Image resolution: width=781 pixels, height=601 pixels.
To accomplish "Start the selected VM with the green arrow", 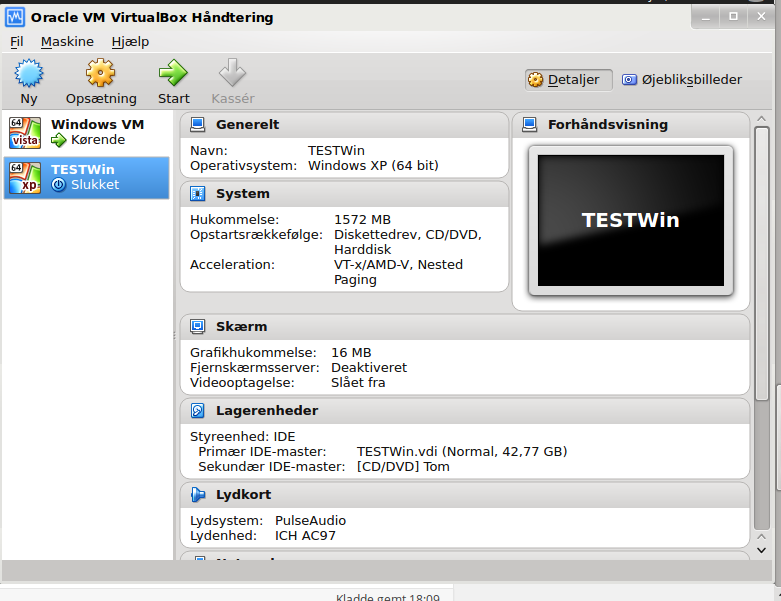I will [x=173, y=73].
